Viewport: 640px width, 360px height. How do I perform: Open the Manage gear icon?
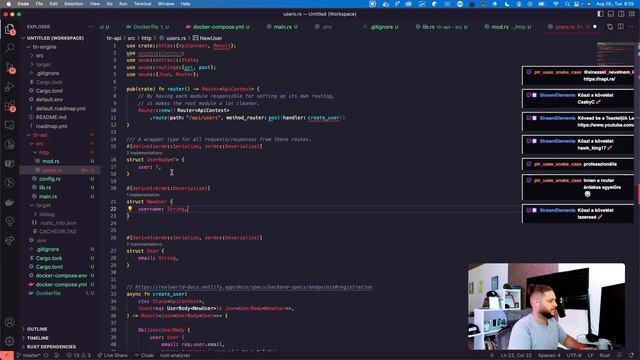(10, 341)
